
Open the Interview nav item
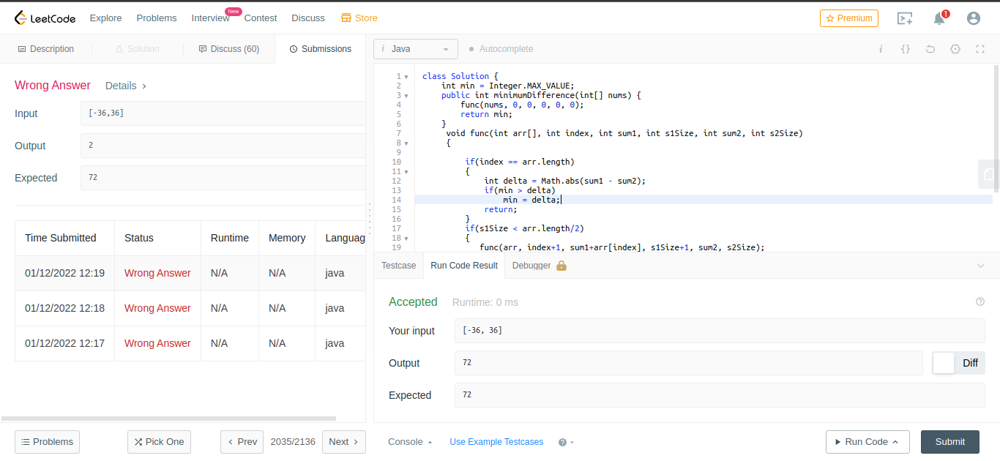[210, 18]
